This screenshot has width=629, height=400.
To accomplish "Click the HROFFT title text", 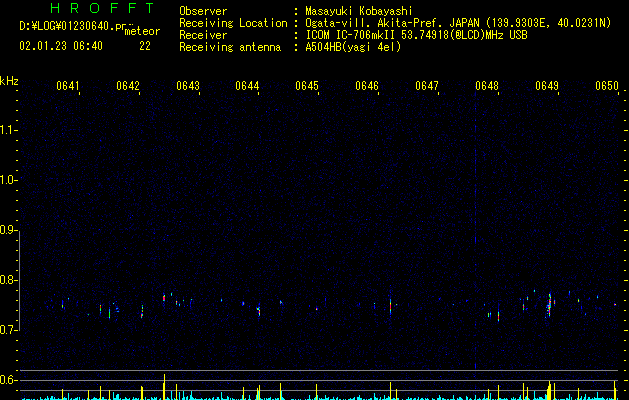I will 102,8.
